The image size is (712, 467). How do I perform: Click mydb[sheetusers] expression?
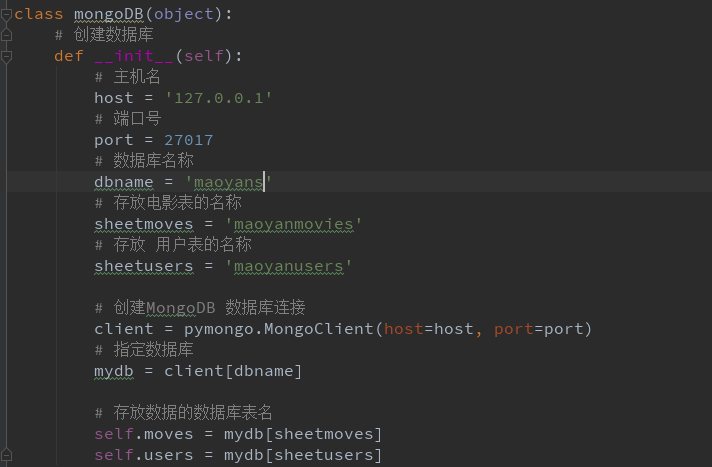[303, 455]
